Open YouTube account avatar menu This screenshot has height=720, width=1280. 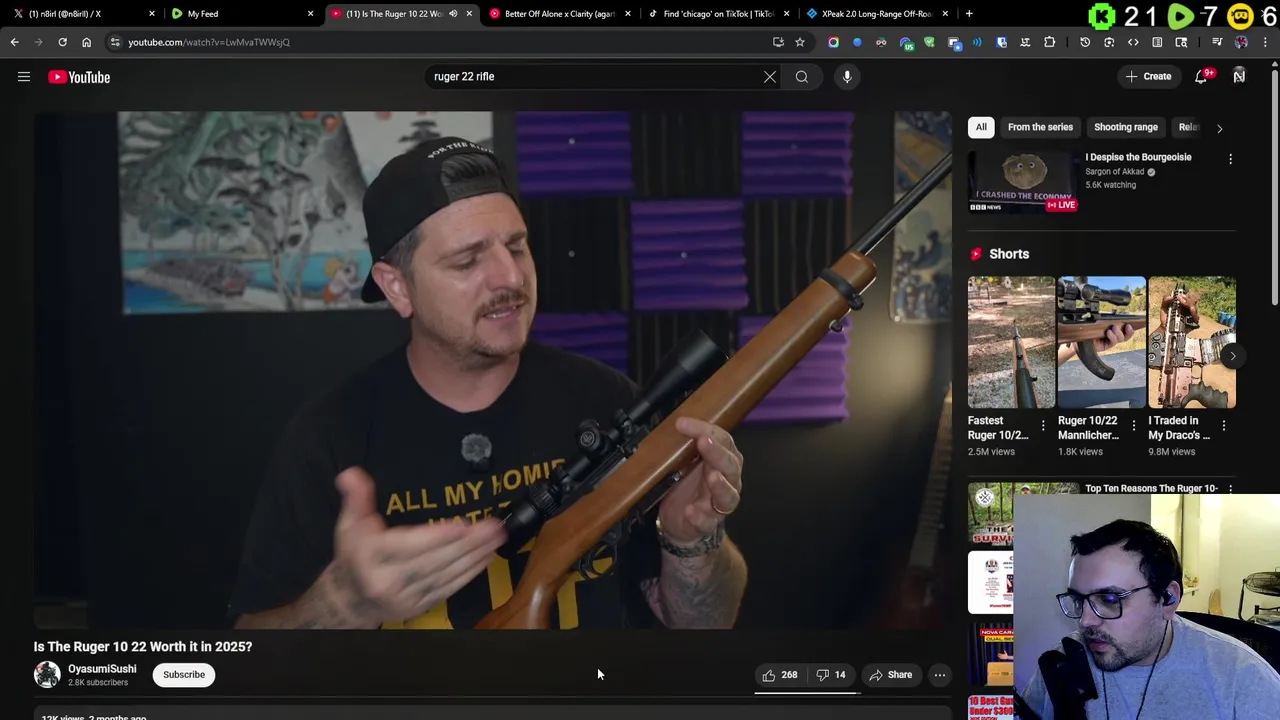pos(1239,77)
